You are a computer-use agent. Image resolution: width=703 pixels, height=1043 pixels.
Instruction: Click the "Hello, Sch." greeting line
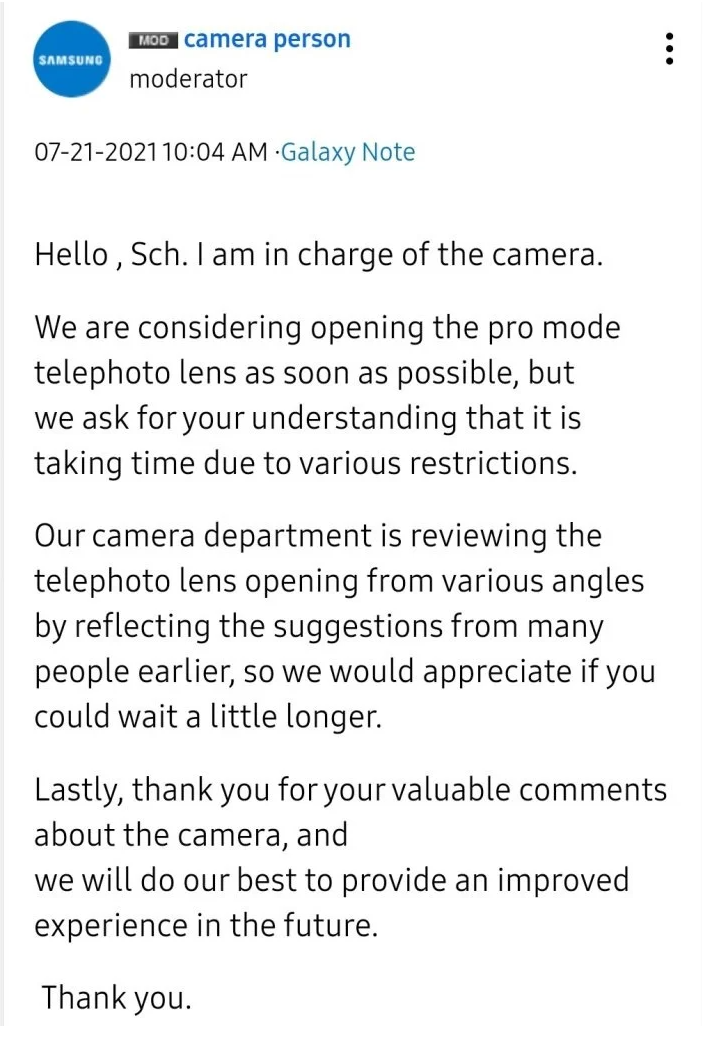pyautogui.click(x=319, y=255)
